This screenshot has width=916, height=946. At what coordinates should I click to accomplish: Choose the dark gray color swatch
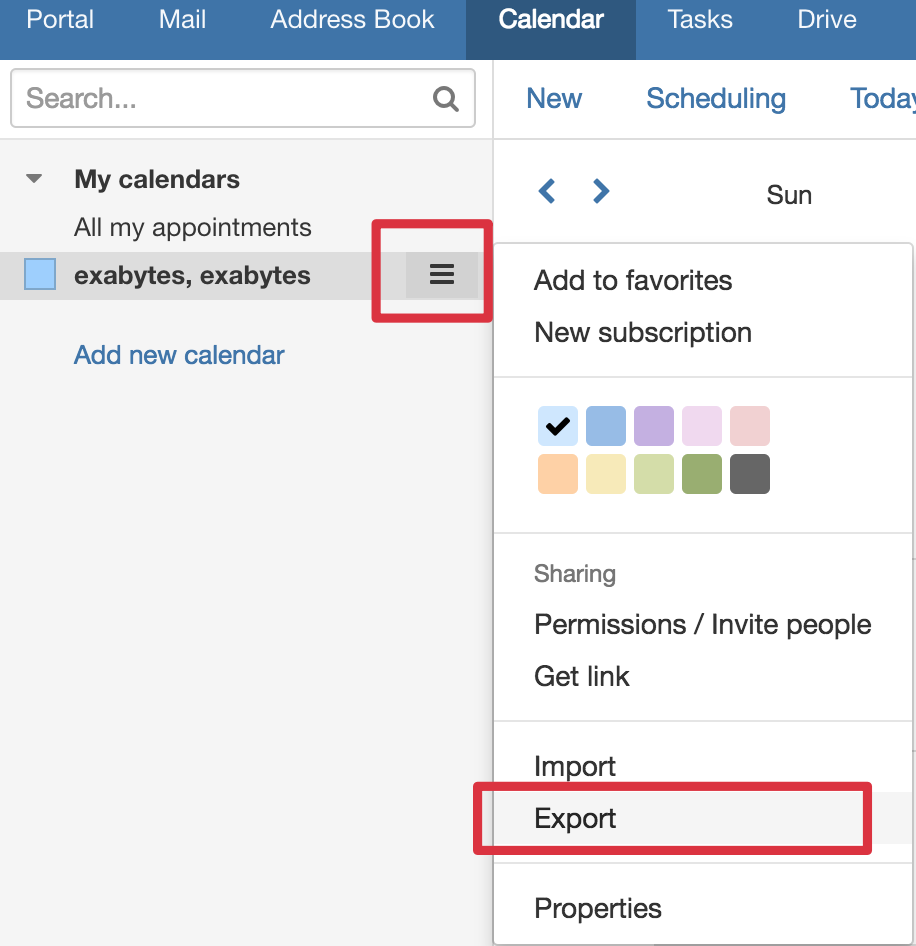coord(749,474)
